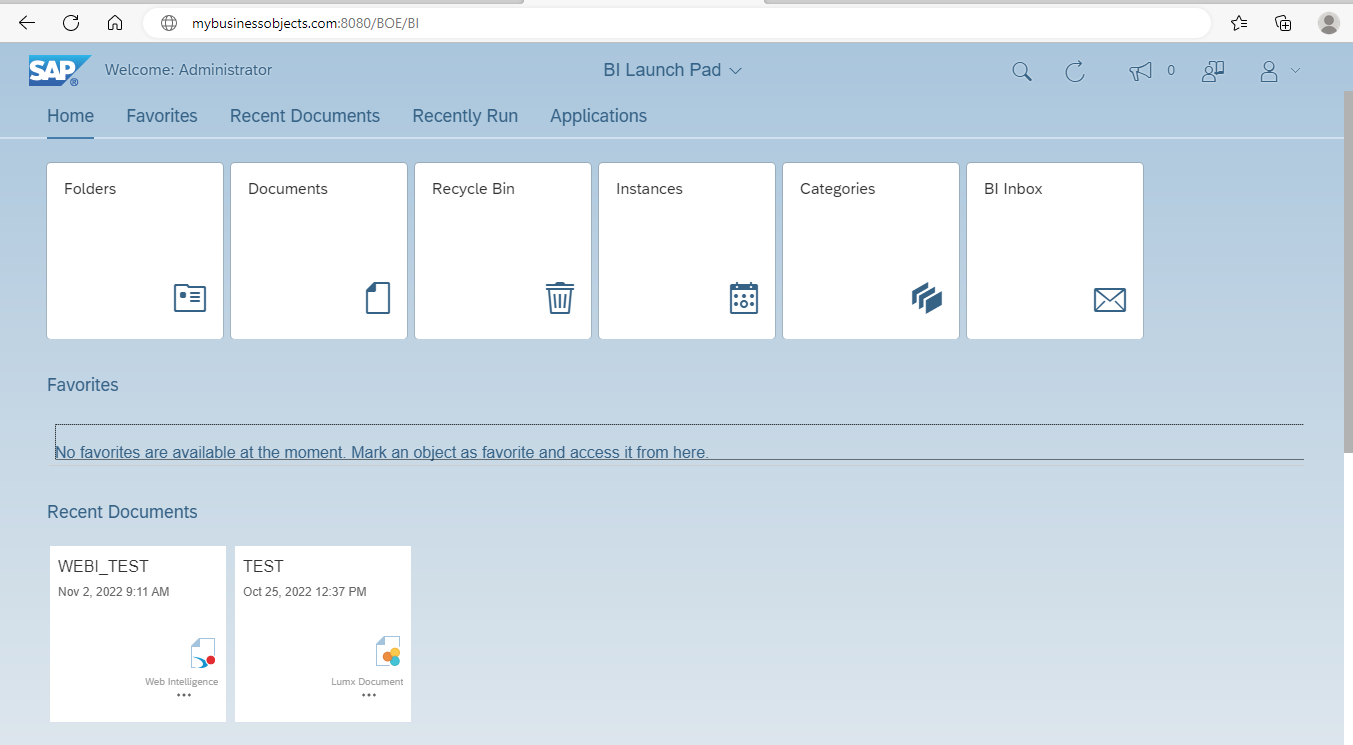
Task: Click the address bar URL field
Action: click(677, 23)
